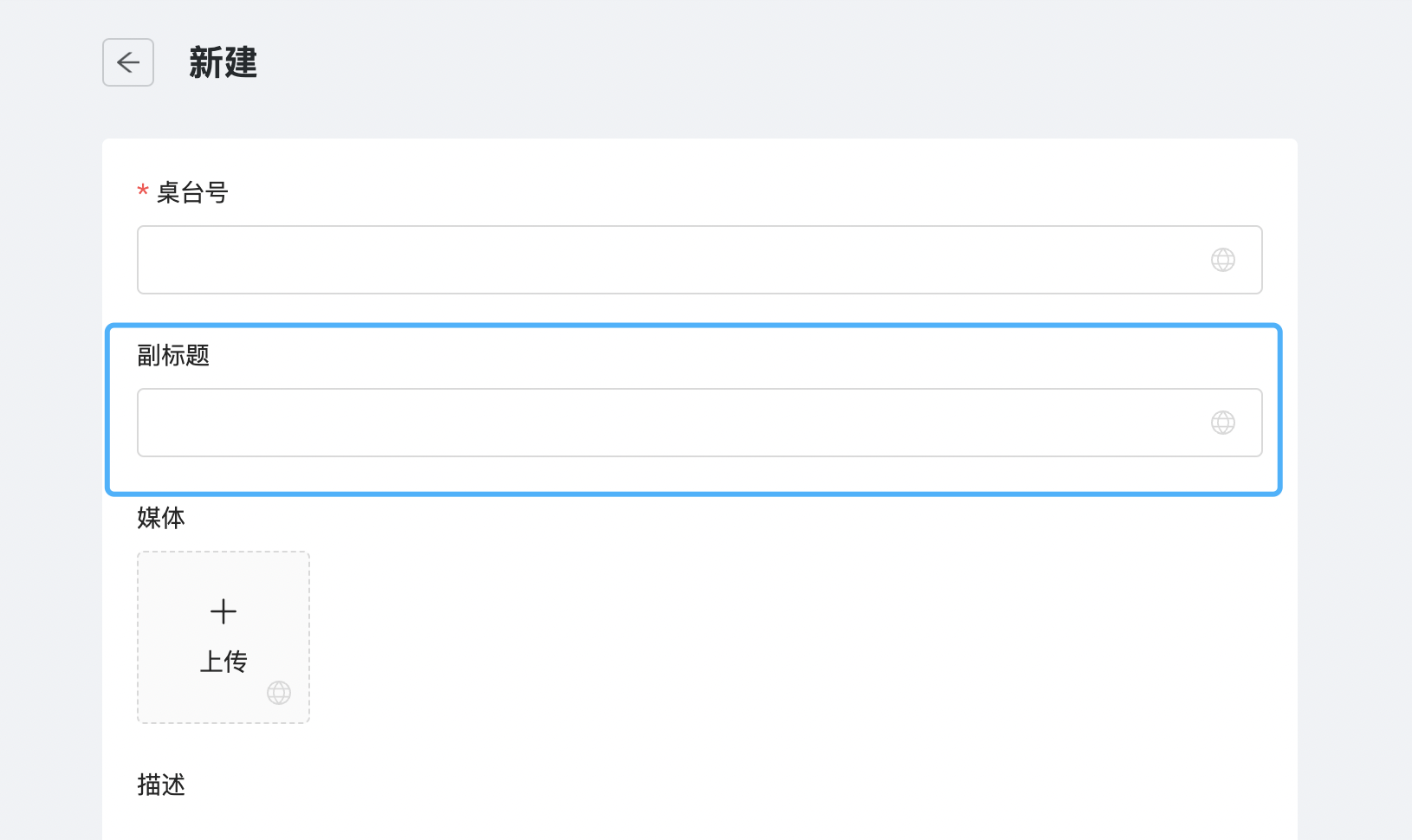Click the 副标题 field label
Image resolution: width=1412 pixels, height=840 pixels.
pos(173,355)
